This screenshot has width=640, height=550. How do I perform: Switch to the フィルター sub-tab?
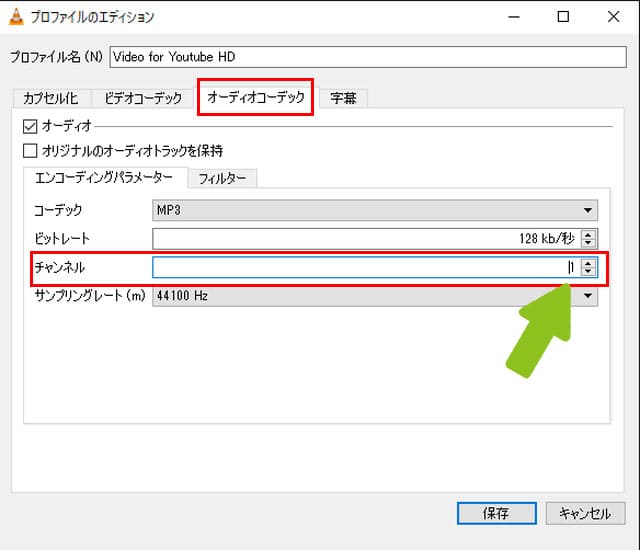(x=222, y=179)
